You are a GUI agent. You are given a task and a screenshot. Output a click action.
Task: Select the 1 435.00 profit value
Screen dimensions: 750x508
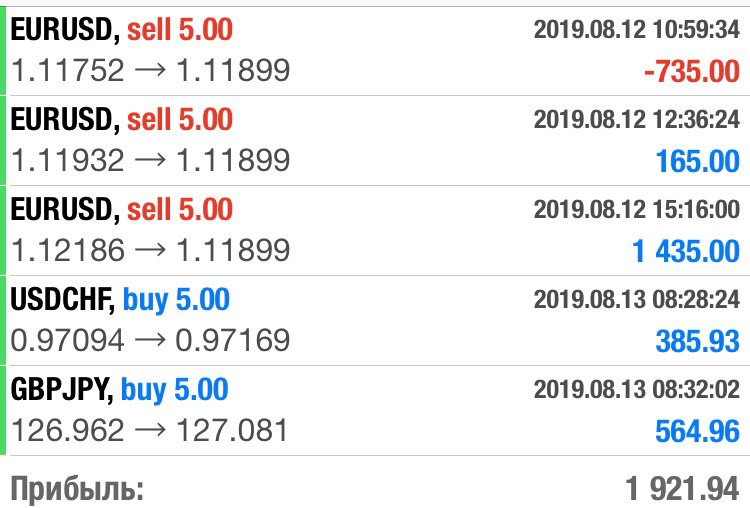pos(686,252)
